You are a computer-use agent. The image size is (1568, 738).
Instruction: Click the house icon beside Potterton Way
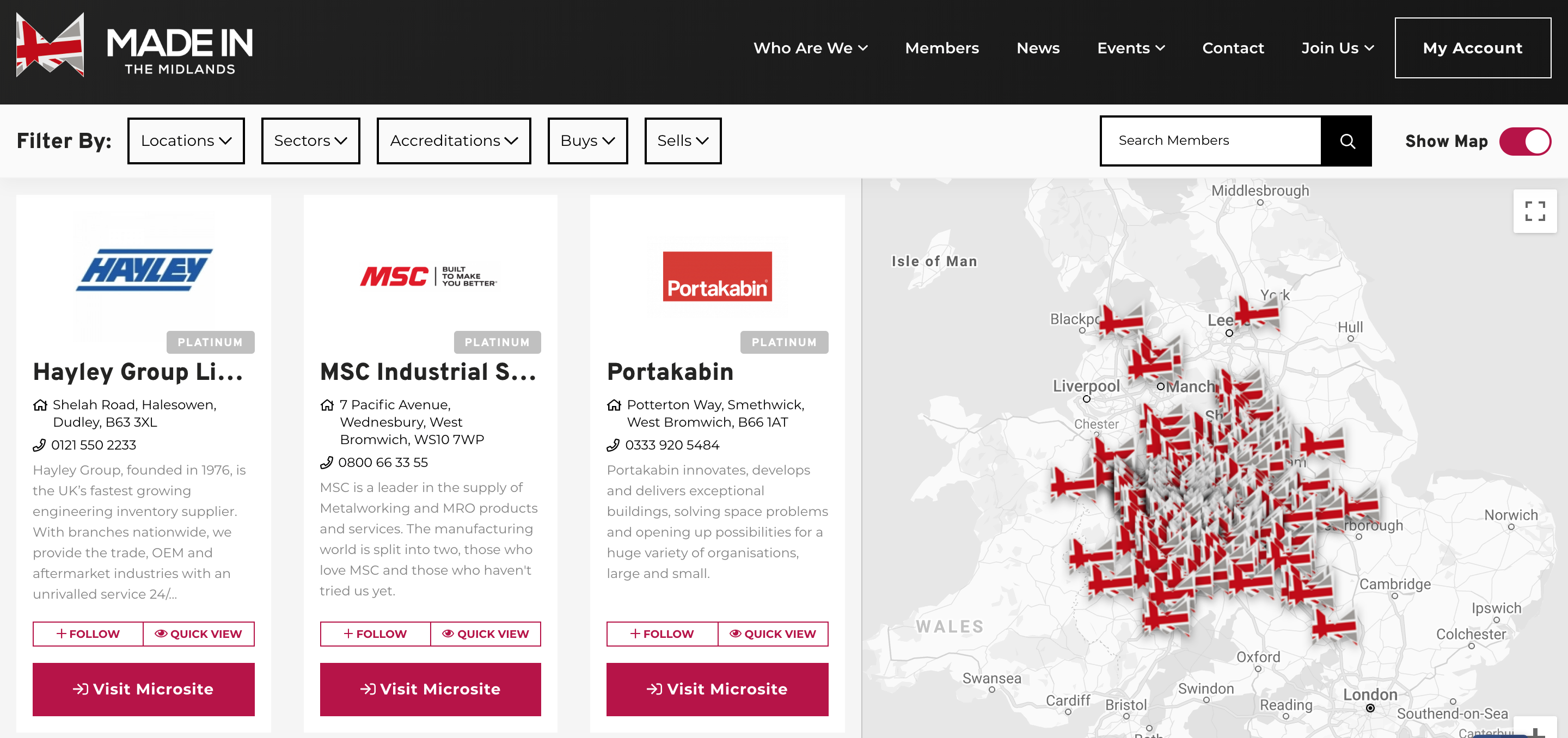tap(614, 405)
